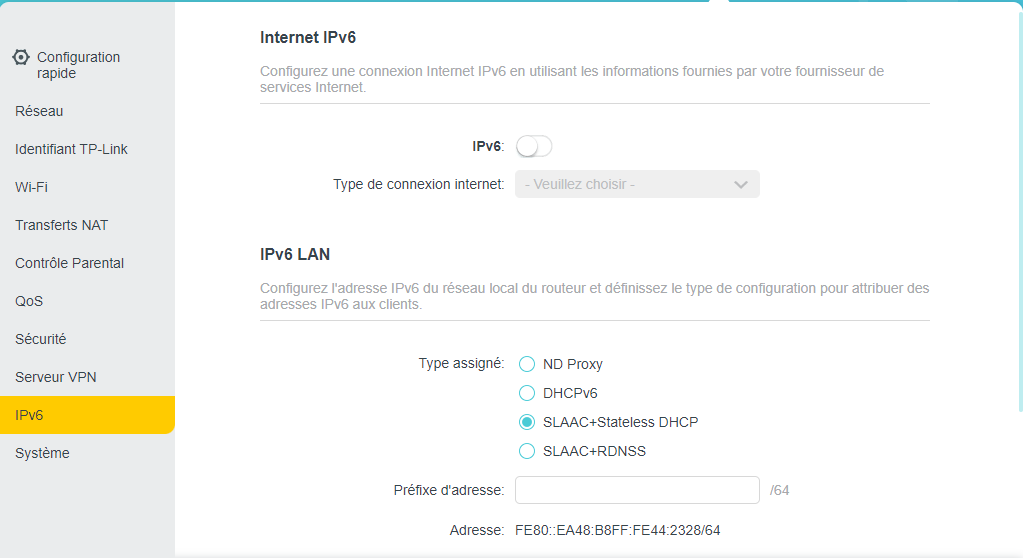This screenshot has width=1023, height=558.
Task: Go to Identifiant TP-Link page
Action: click(71, 149)
